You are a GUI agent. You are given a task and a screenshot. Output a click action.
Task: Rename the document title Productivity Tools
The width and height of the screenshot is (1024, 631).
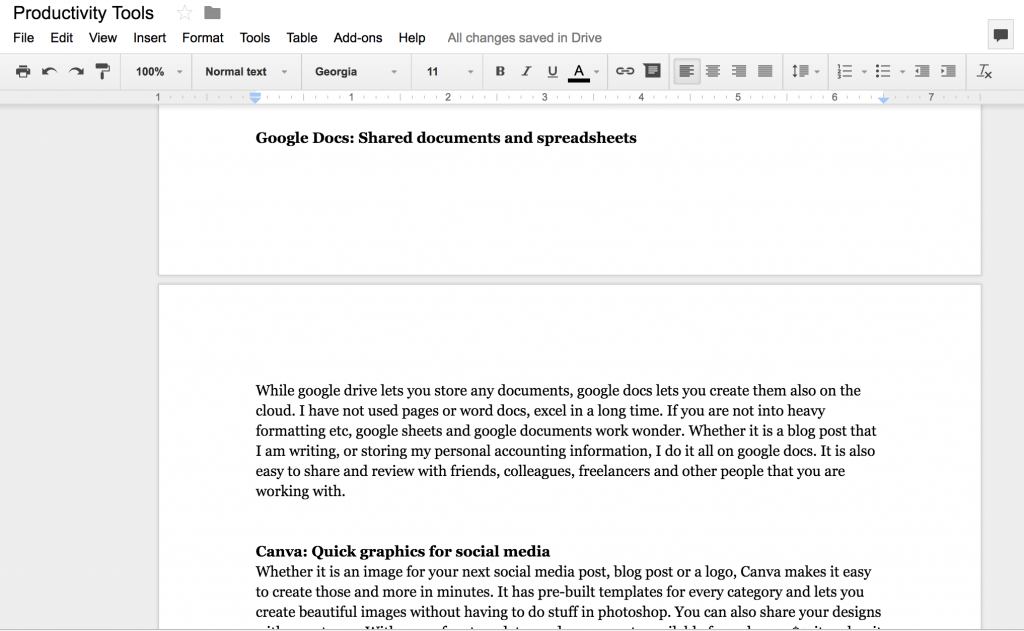(83, 13)
